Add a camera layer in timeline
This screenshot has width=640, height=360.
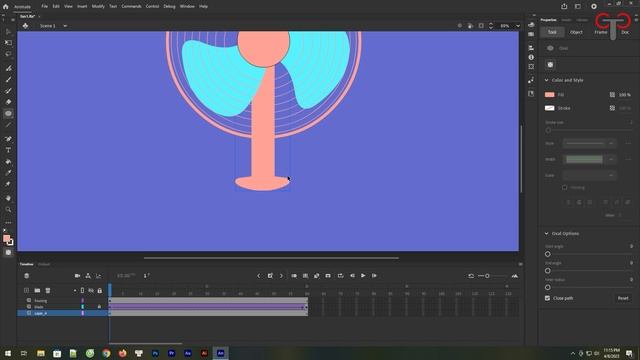click(77, 276)
